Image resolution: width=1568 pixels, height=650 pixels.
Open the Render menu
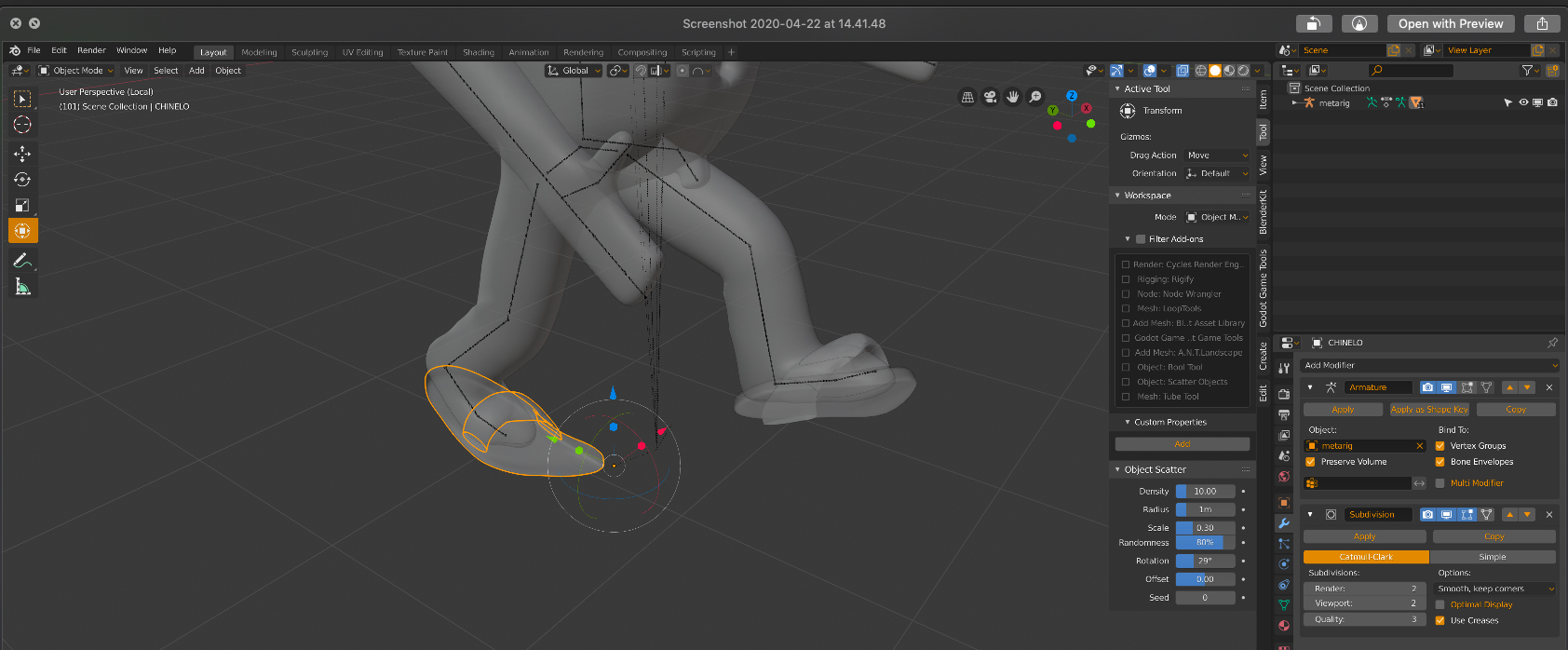coord(91,50)
